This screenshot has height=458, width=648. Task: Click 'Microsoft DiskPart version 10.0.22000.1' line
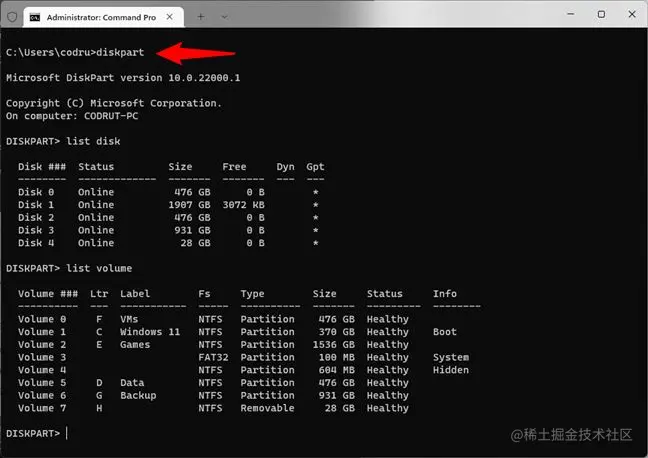coord(123,78)
